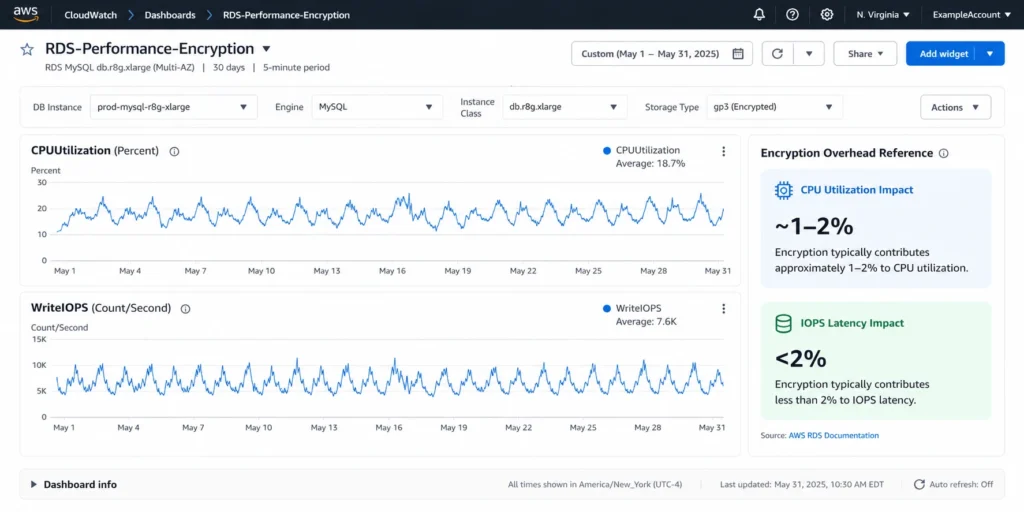Click the ~1–2% value
This screenshot has width=1024, height=512.
814,225
